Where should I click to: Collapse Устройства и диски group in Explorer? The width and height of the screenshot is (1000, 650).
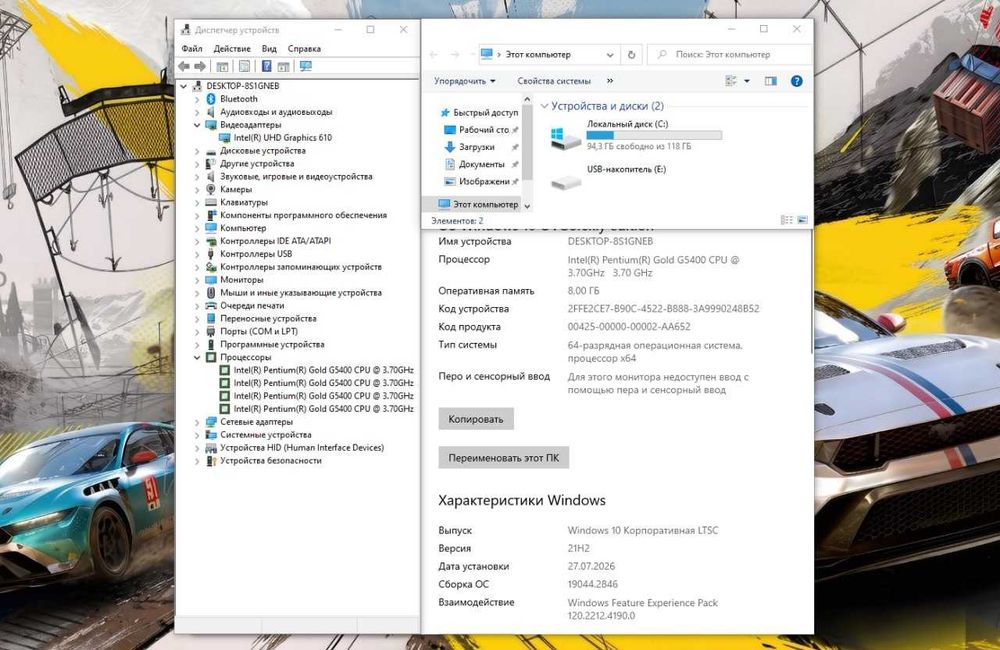544,106
